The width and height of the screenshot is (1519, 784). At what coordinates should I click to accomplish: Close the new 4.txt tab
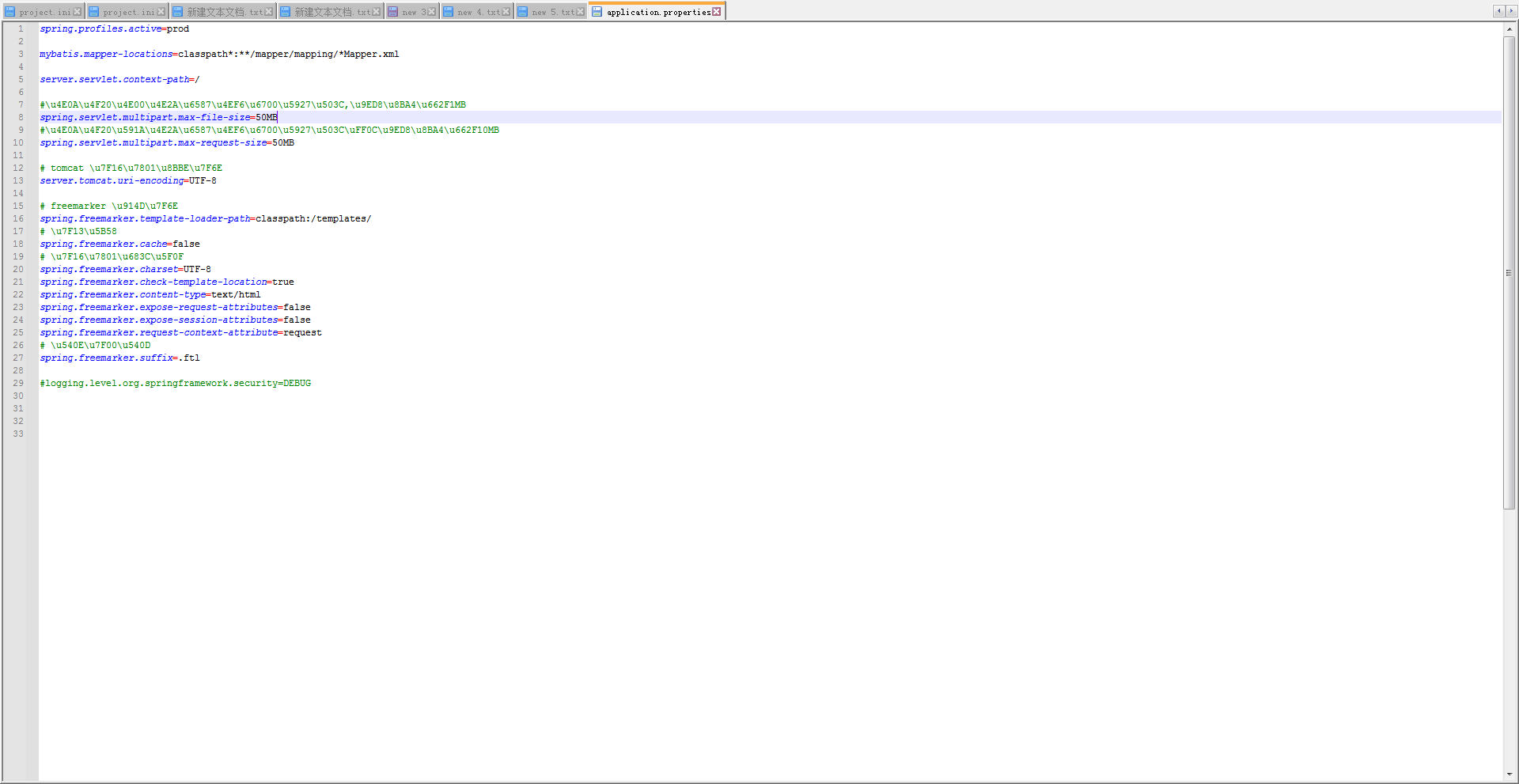[x=506, y=12]
